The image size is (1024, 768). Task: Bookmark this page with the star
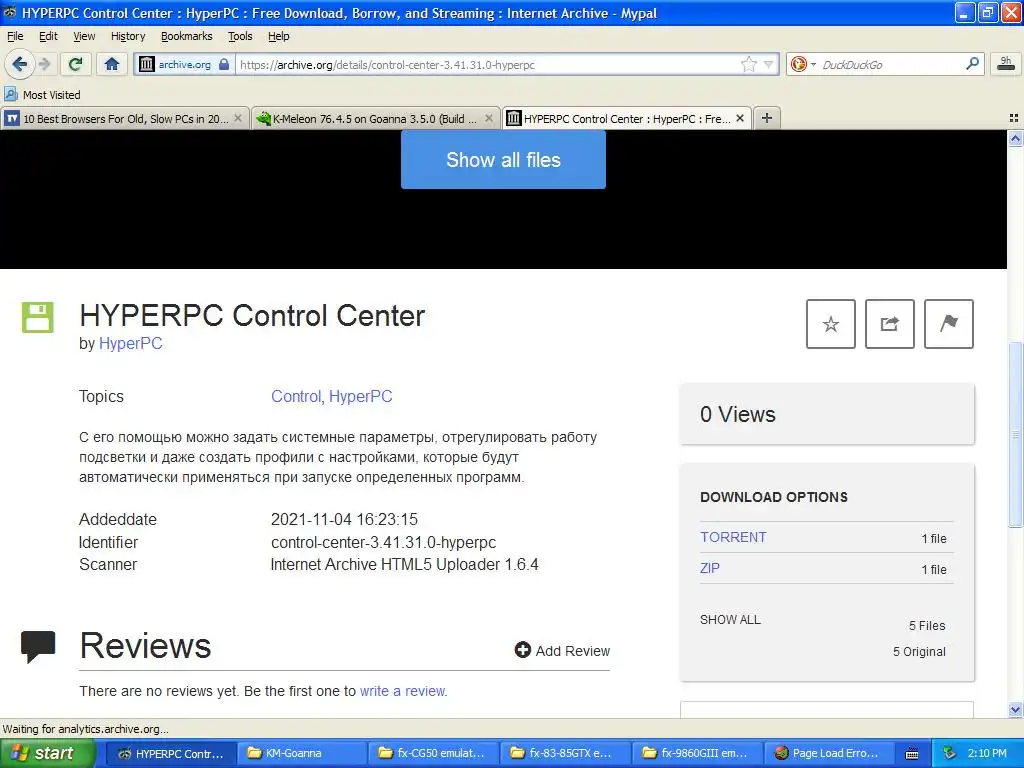748,64
